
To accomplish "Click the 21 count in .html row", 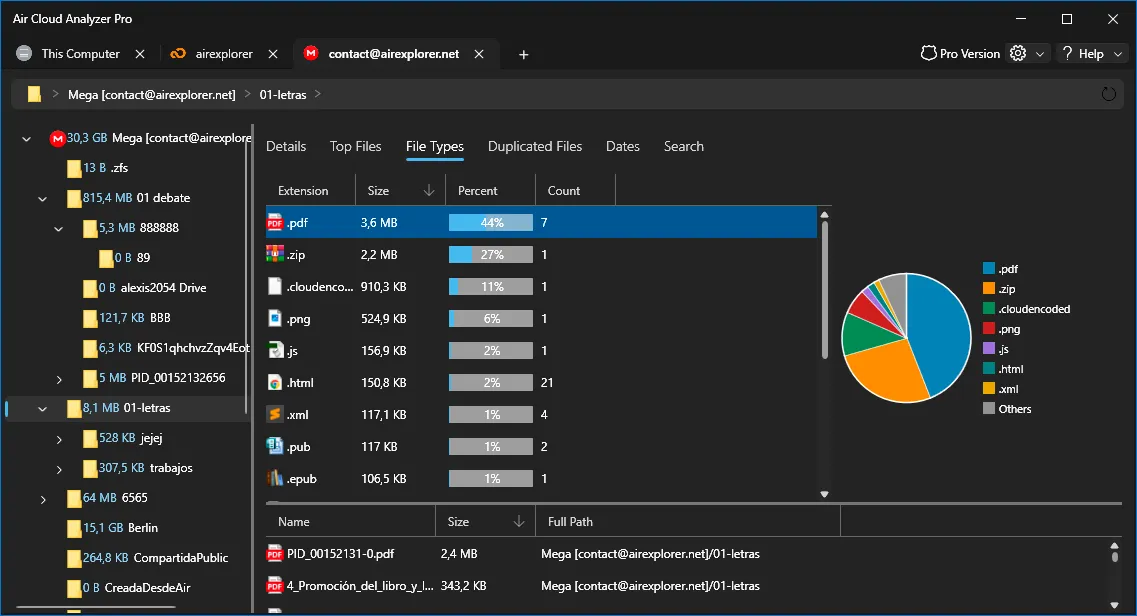I will 547,382.
